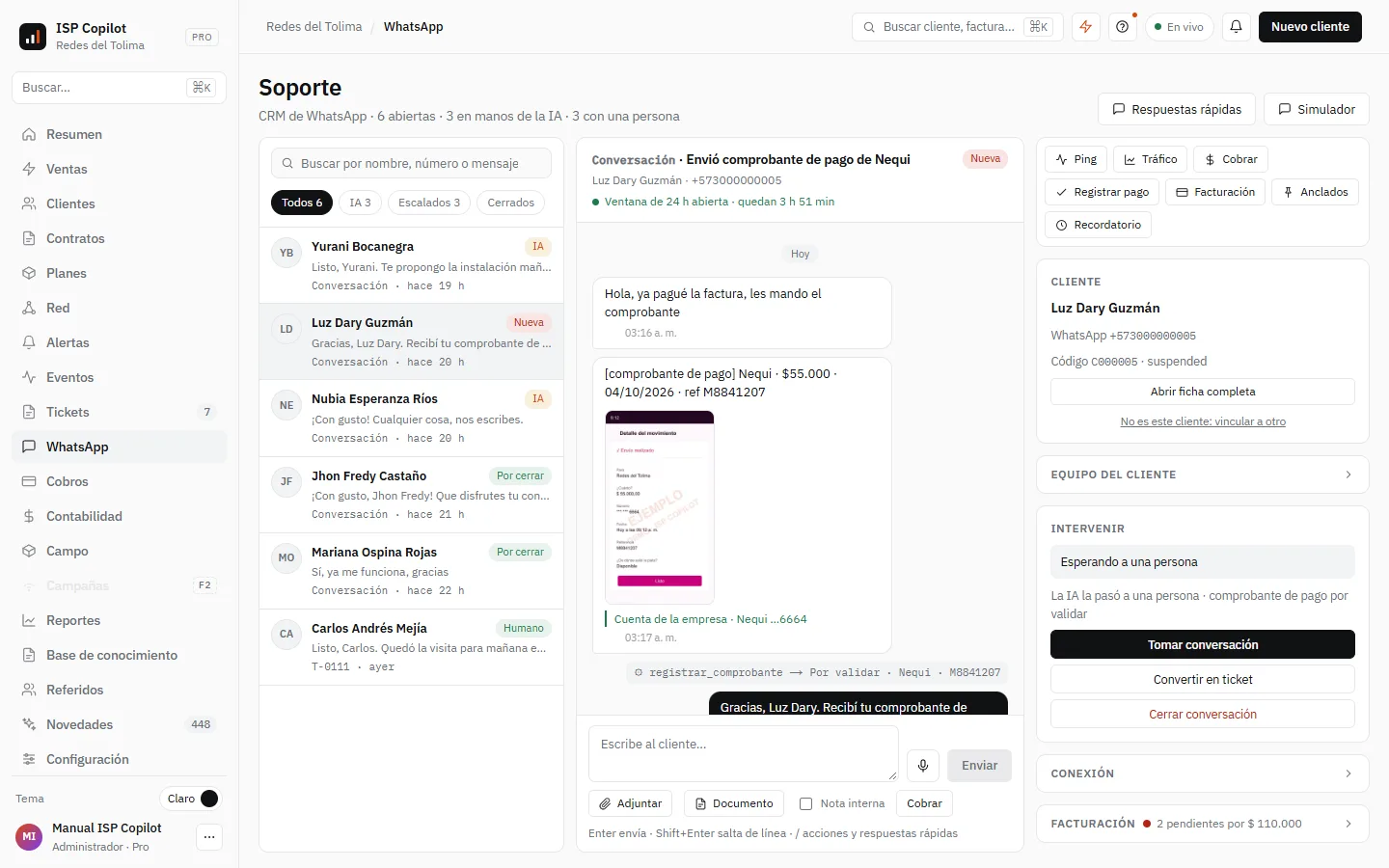Go to Ventas in the sidebar
This screenshot has width=1389, height=868.
pos(120,169)
